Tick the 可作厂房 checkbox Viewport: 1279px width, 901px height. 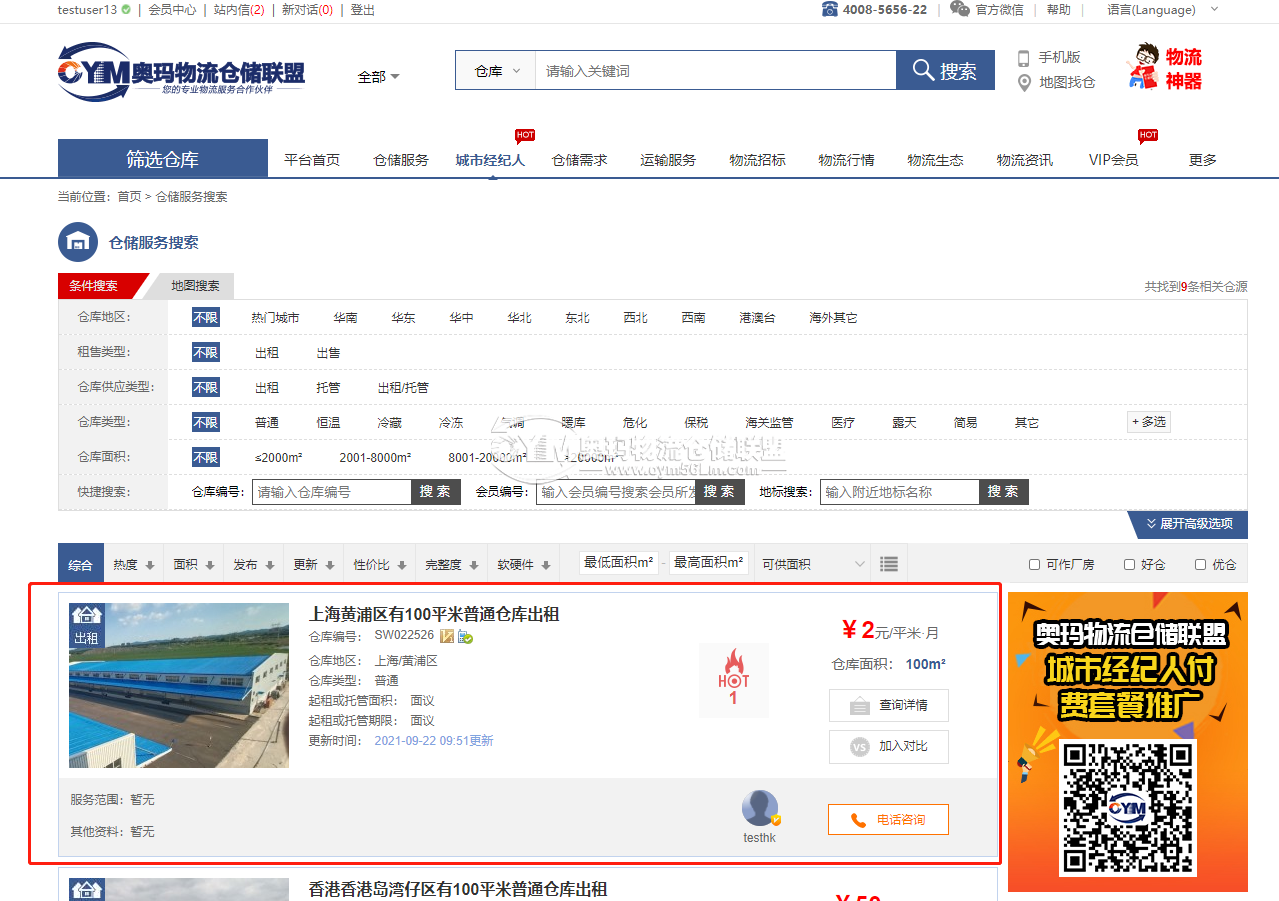pos(1035,565)
